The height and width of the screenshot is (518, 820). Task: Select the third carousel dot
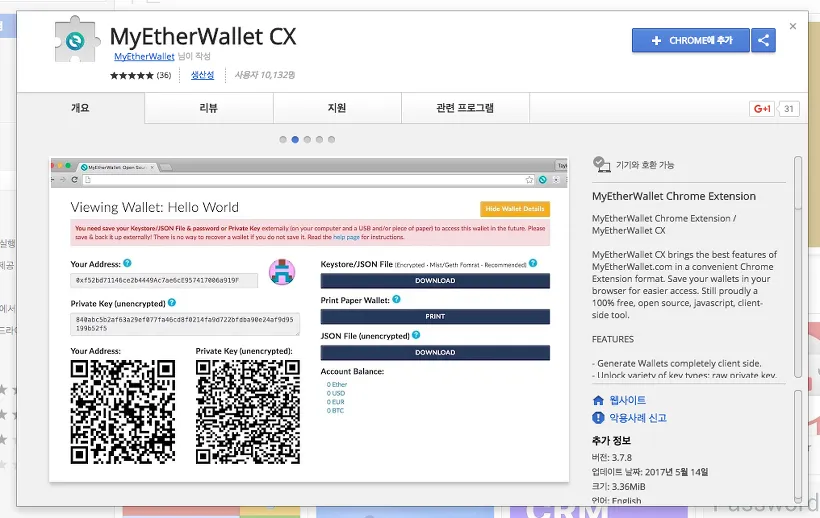(x=307, y=140)
